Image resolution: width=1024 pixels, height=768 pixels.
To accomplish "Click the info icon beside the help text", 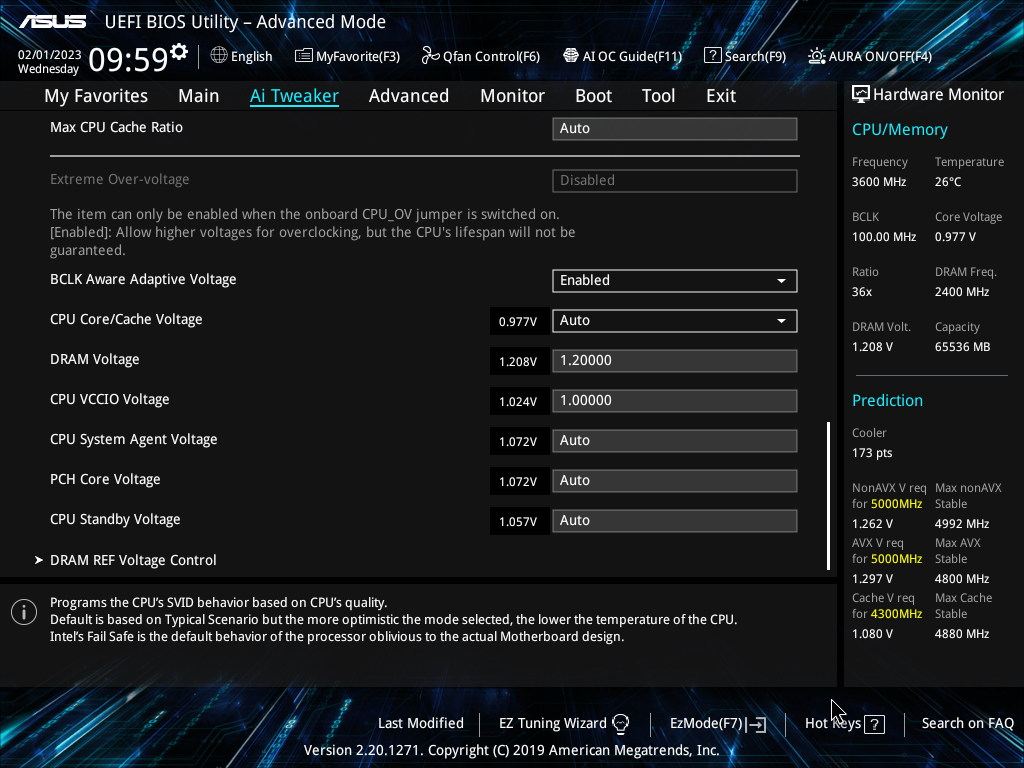I will [24, 612].
